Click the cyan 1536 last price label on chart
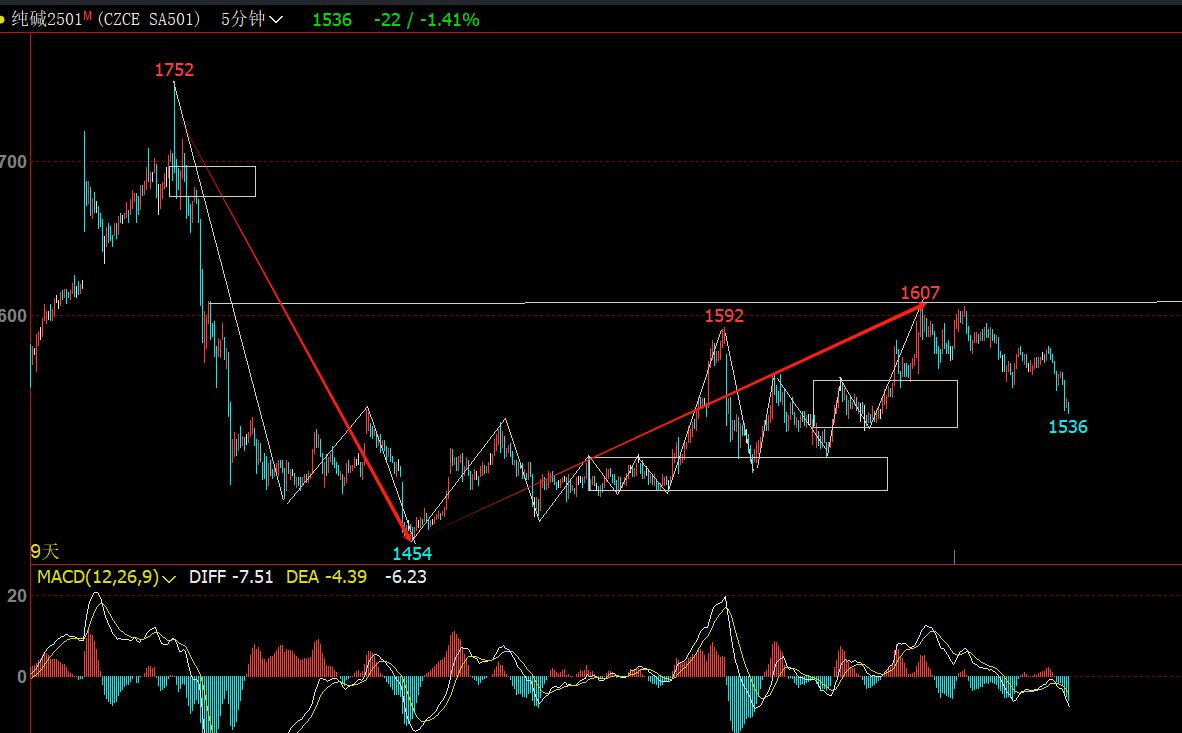 point(1068,427)
